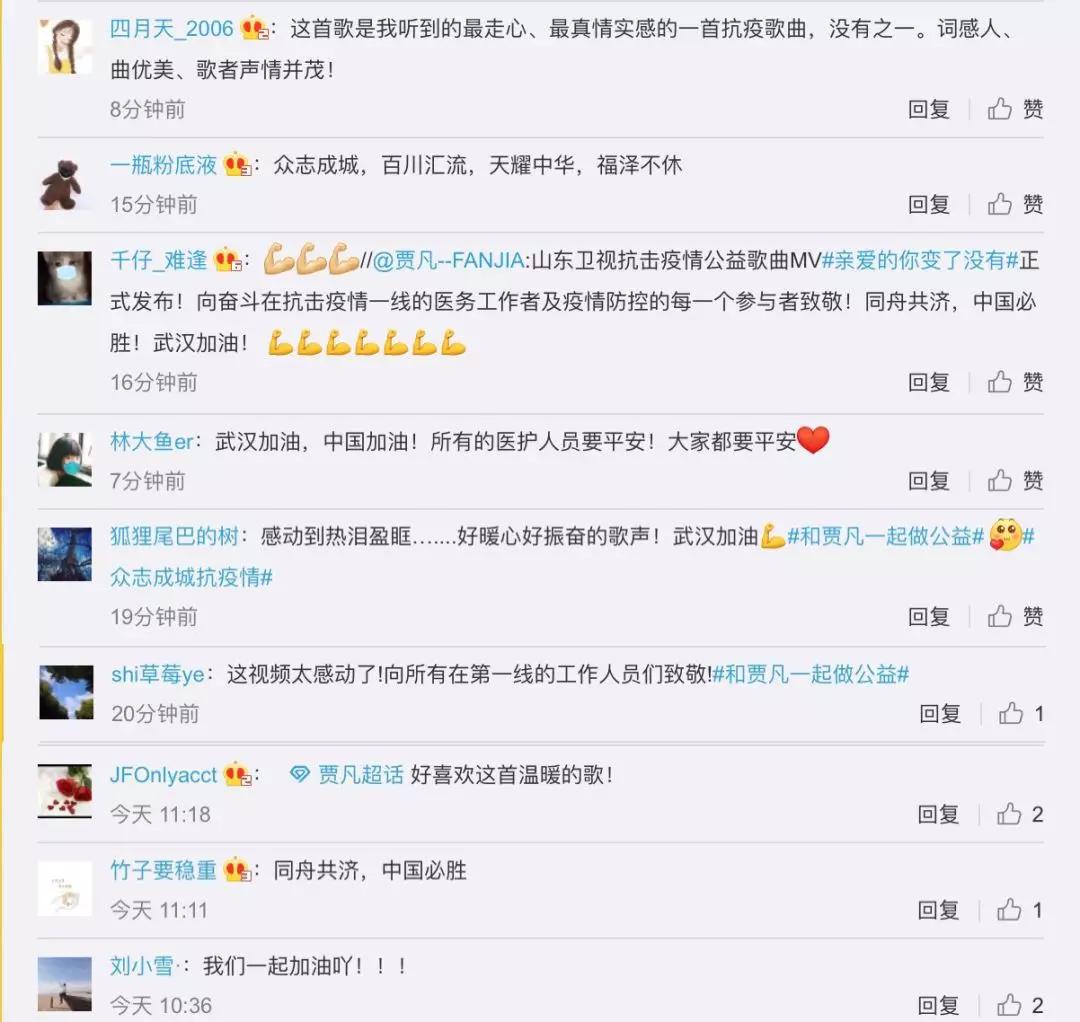Open the 贾凡超话 super topic icon
This screenshot has width=1080, height=1022.
click(300, 774)
